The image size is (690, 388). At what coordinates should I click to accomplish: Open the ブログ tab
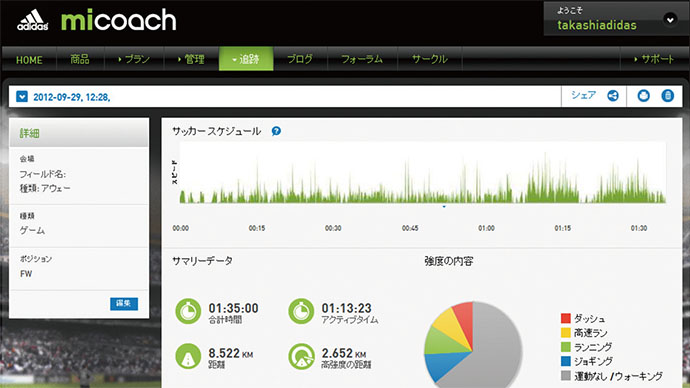click(300, 59)
